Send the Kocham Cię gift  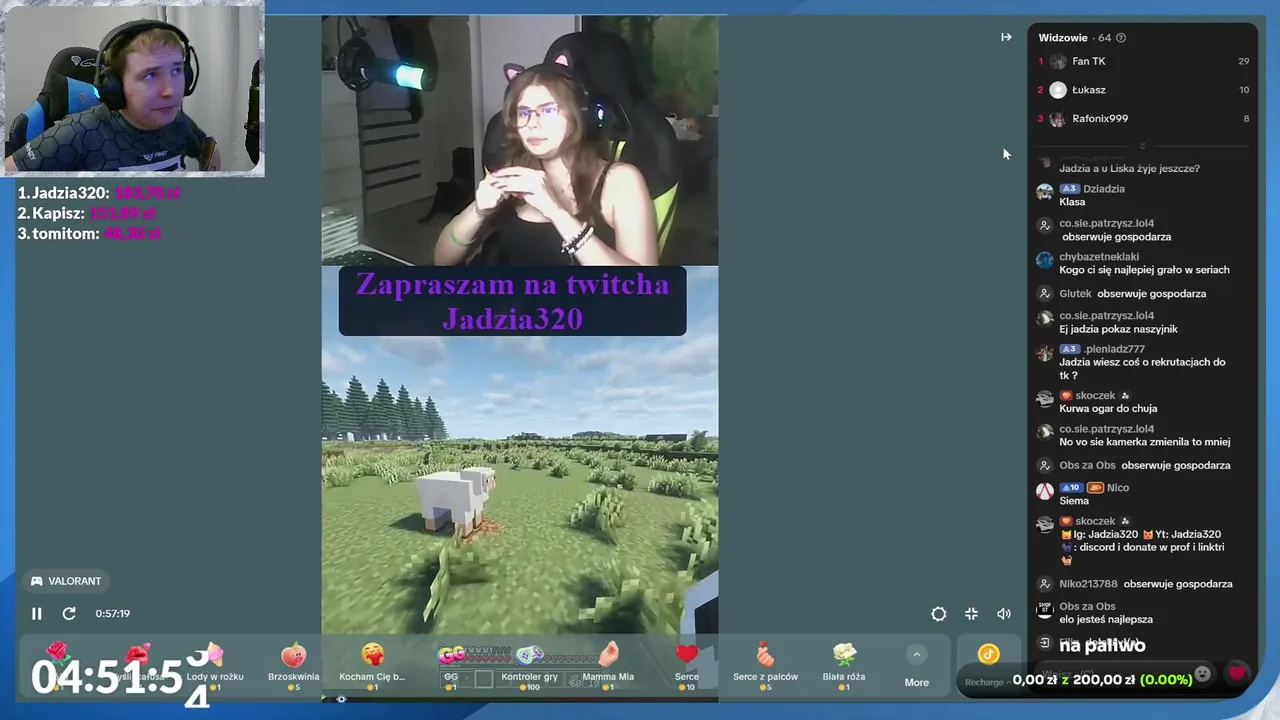(372, 666)
